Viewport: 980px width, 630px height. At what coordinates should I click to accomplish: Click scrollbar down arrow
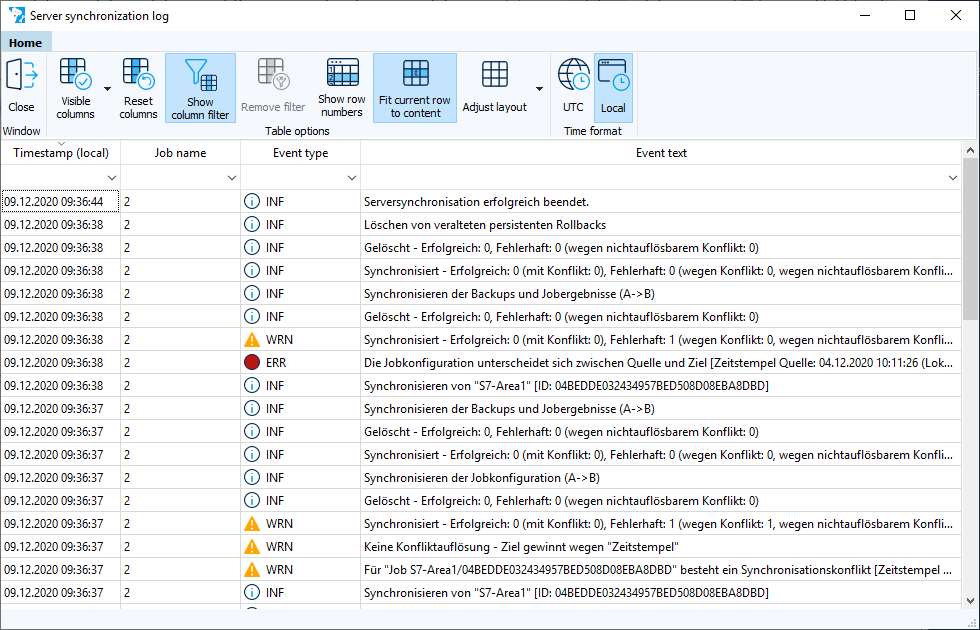point(970,601)
